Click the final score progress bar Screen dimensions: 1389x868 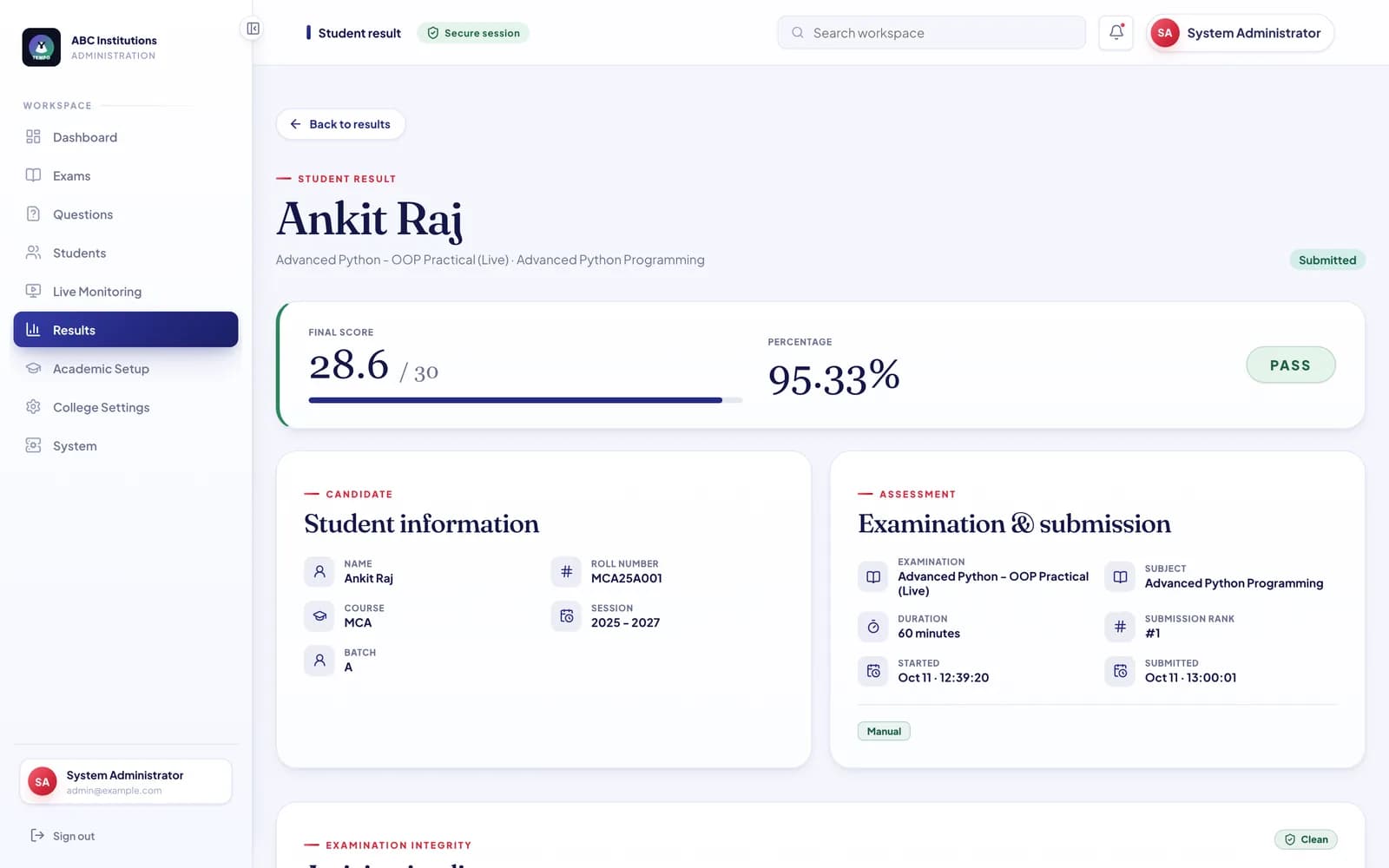click(x=525, y=400)
